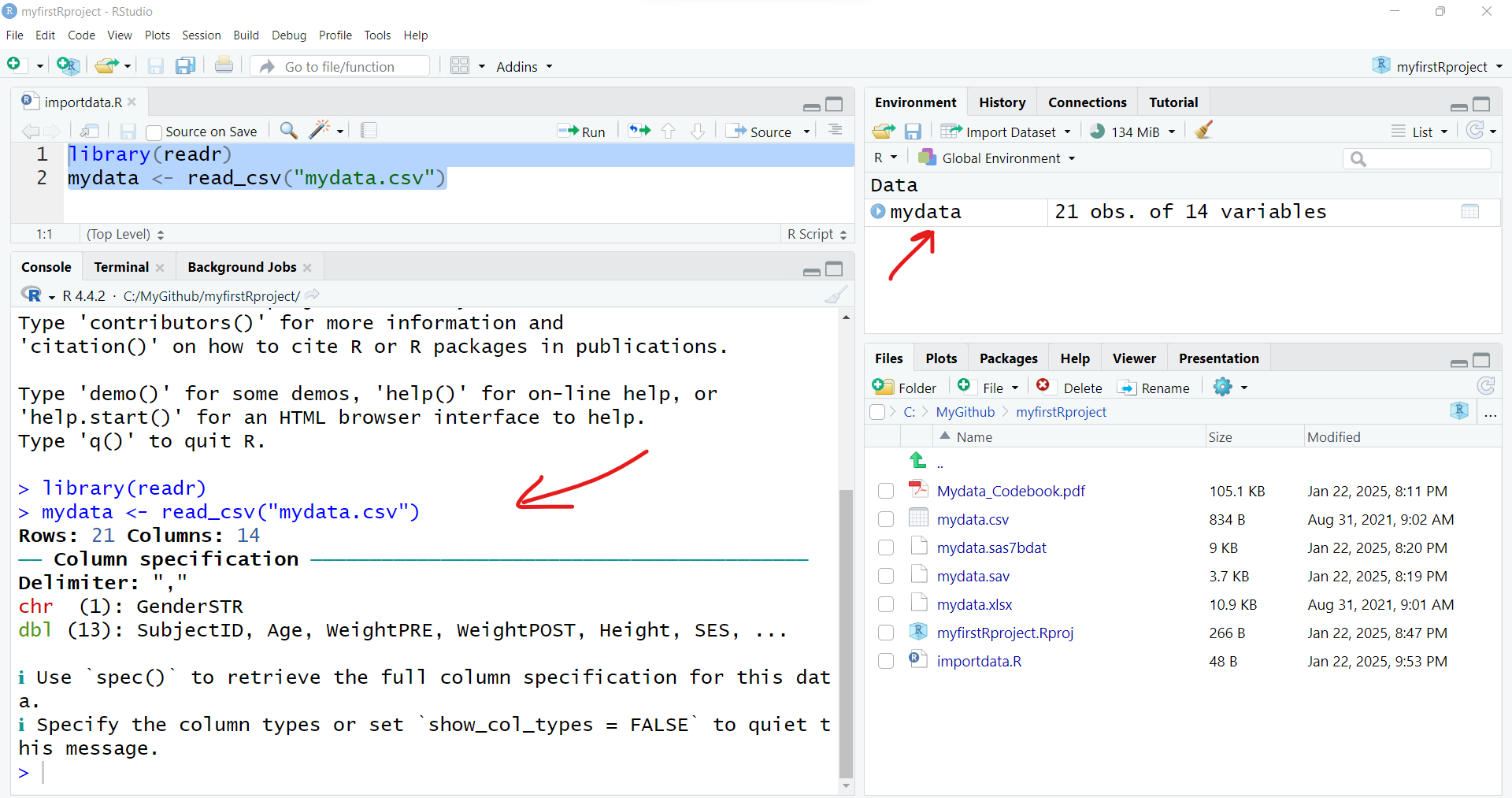The image size is (1512, 798).
Task: Click the Compile Report notebook icon
Action: (x=369, y=131)
